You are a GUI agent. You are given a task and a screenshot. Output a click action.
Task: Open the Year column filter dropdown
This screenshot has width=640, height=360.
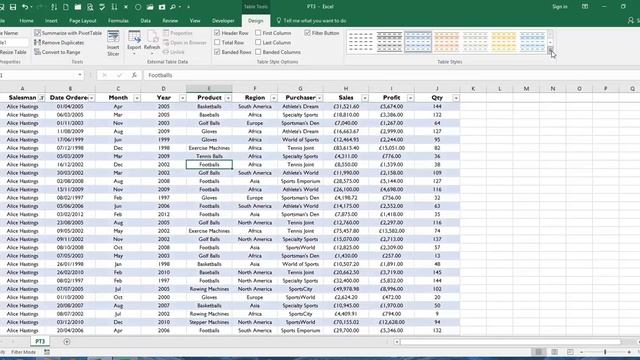(182, 98)
